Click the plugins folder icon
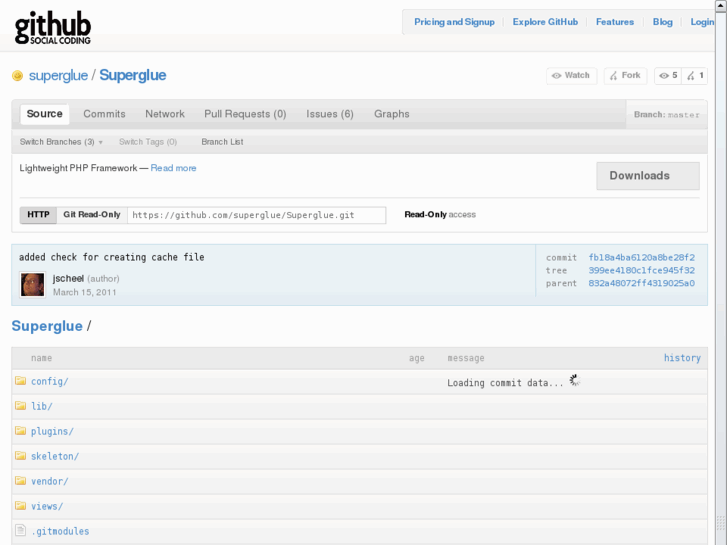727x545 pixels. pyautogui.click(x=20, y=431)
